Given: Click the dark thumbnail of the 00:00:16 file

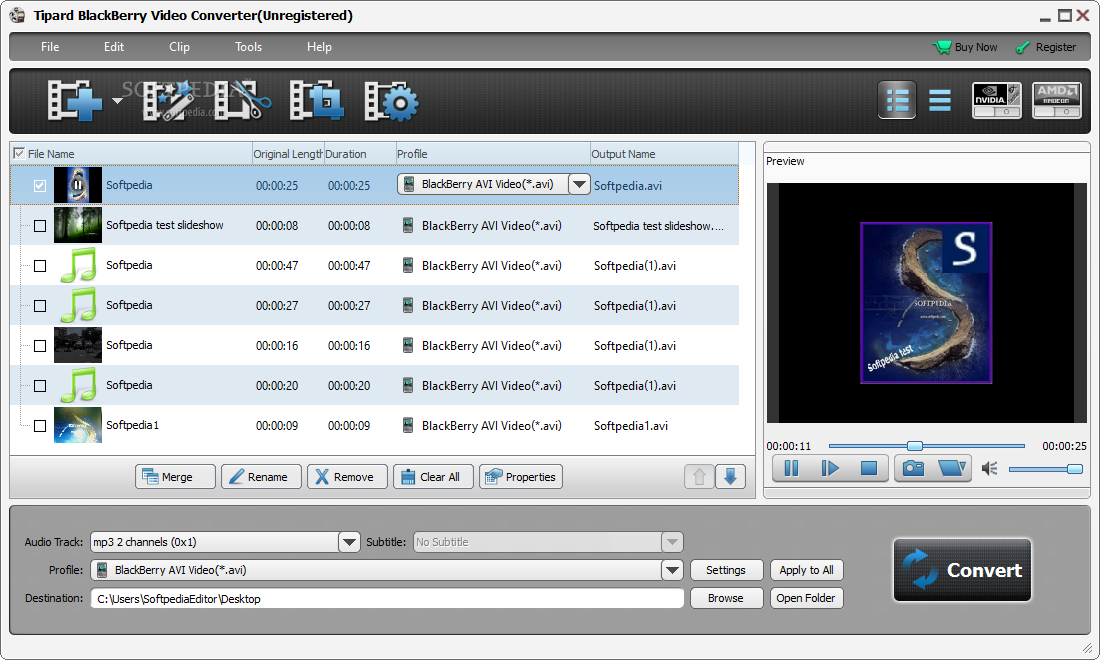Looking at the screenshot, I should [78, 345].
